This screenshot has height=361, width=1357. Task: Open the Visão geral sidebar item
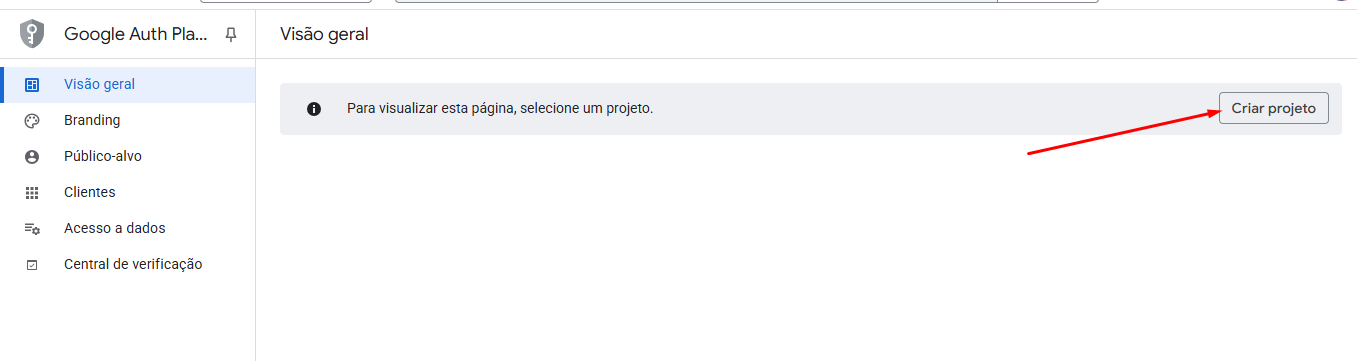128,85
